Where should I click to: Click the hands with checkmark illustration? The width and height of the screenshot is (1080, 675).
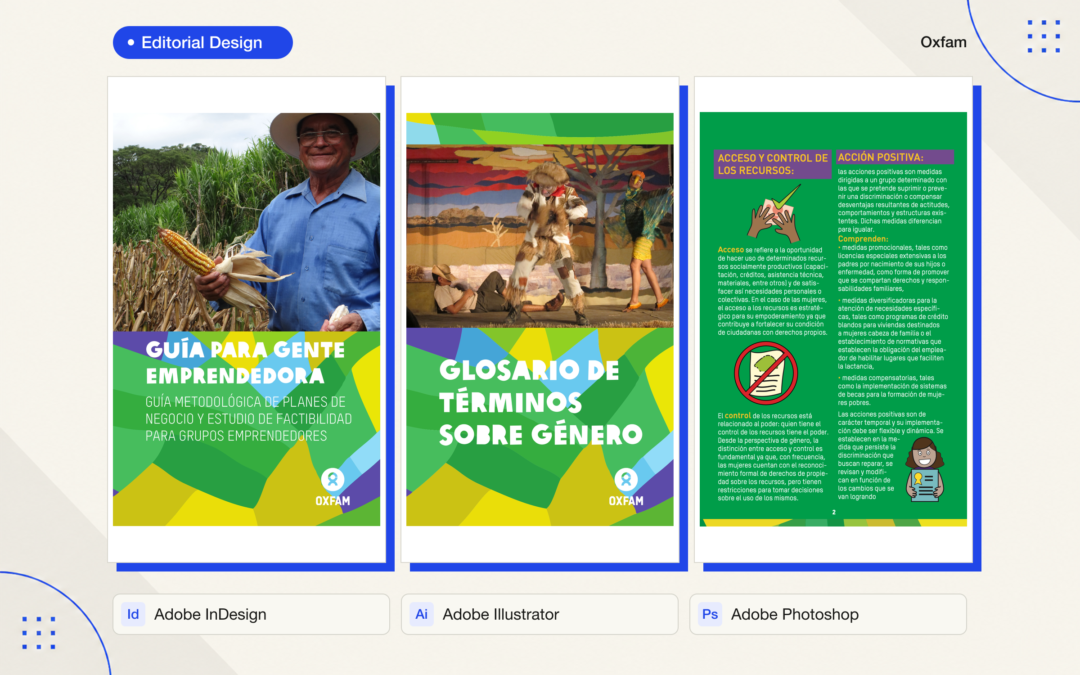point(775,212)
